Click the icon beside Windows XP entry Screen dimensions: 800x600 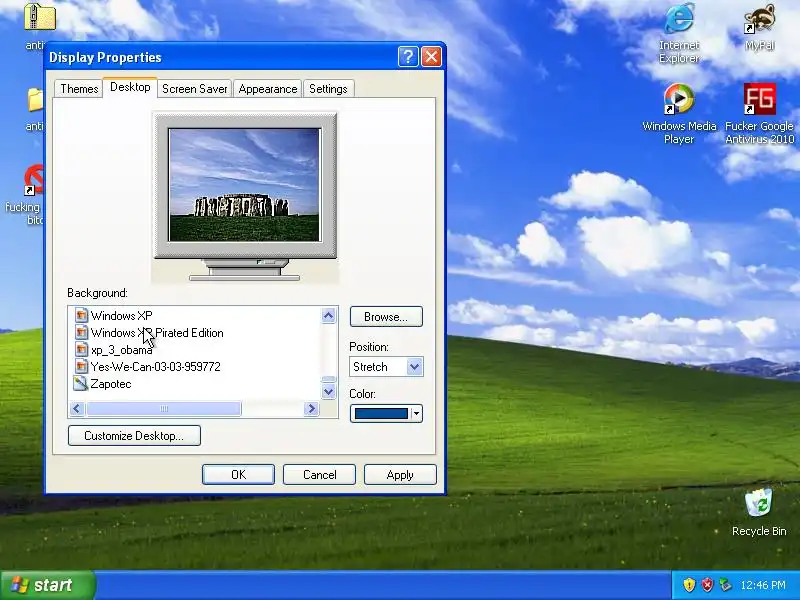point(81,315)
